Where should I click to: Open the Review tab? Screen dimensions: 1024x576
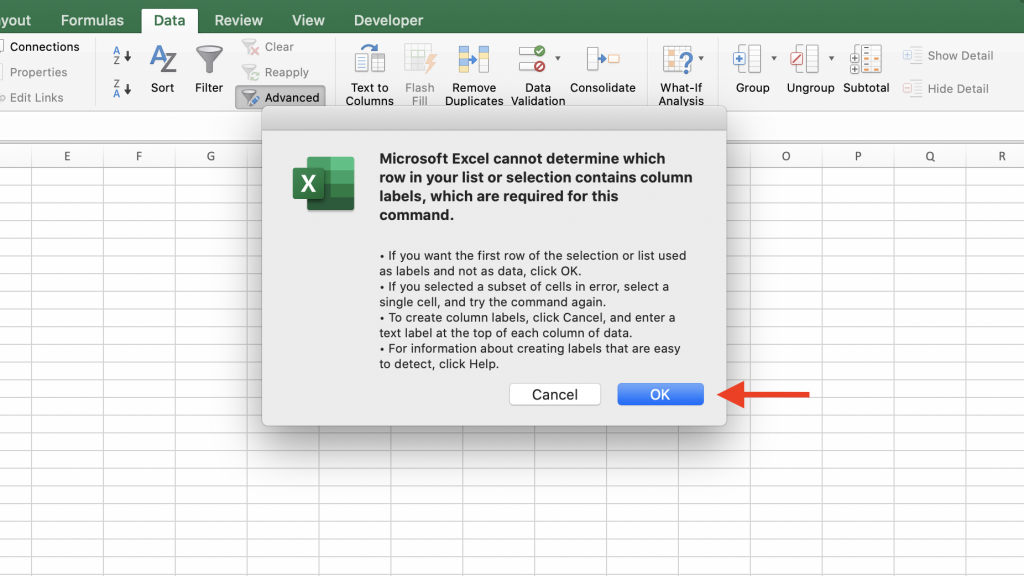[x=238, y=20]
